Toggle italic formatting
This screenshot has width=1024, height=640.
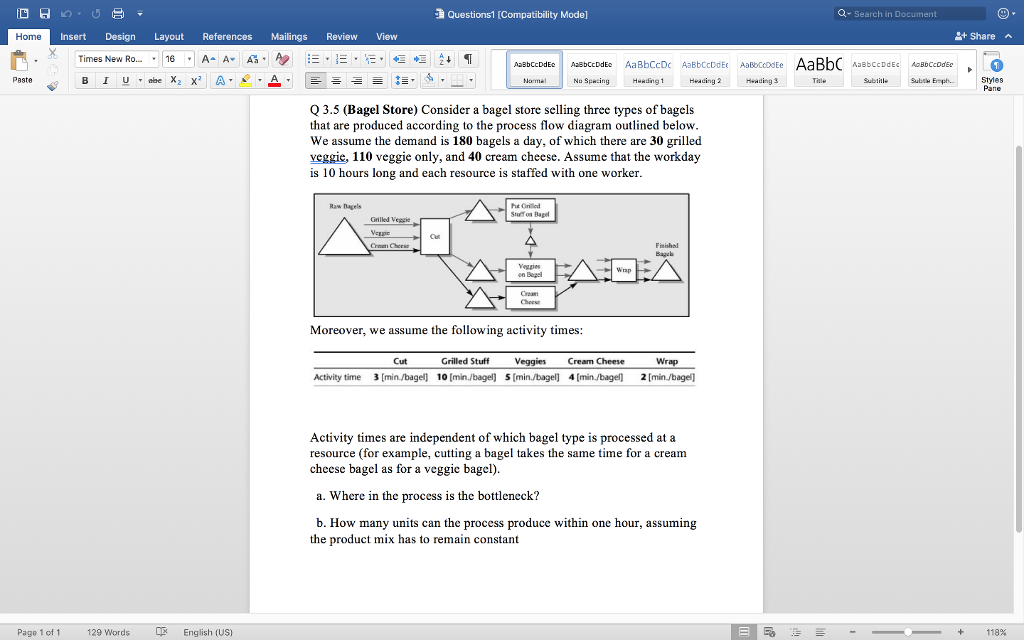click(x=105, y=80)
